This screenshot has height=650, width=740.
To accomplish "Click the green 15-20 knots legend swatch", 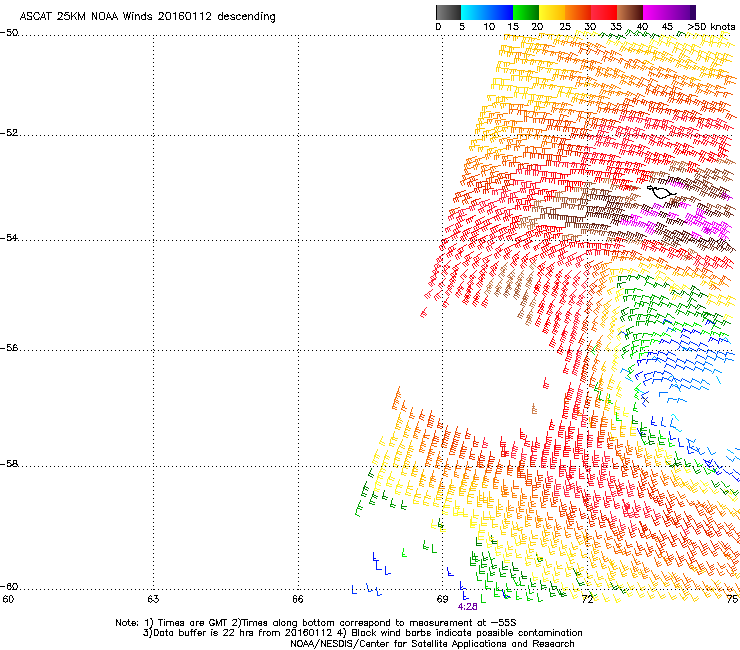I will point(526,12).
